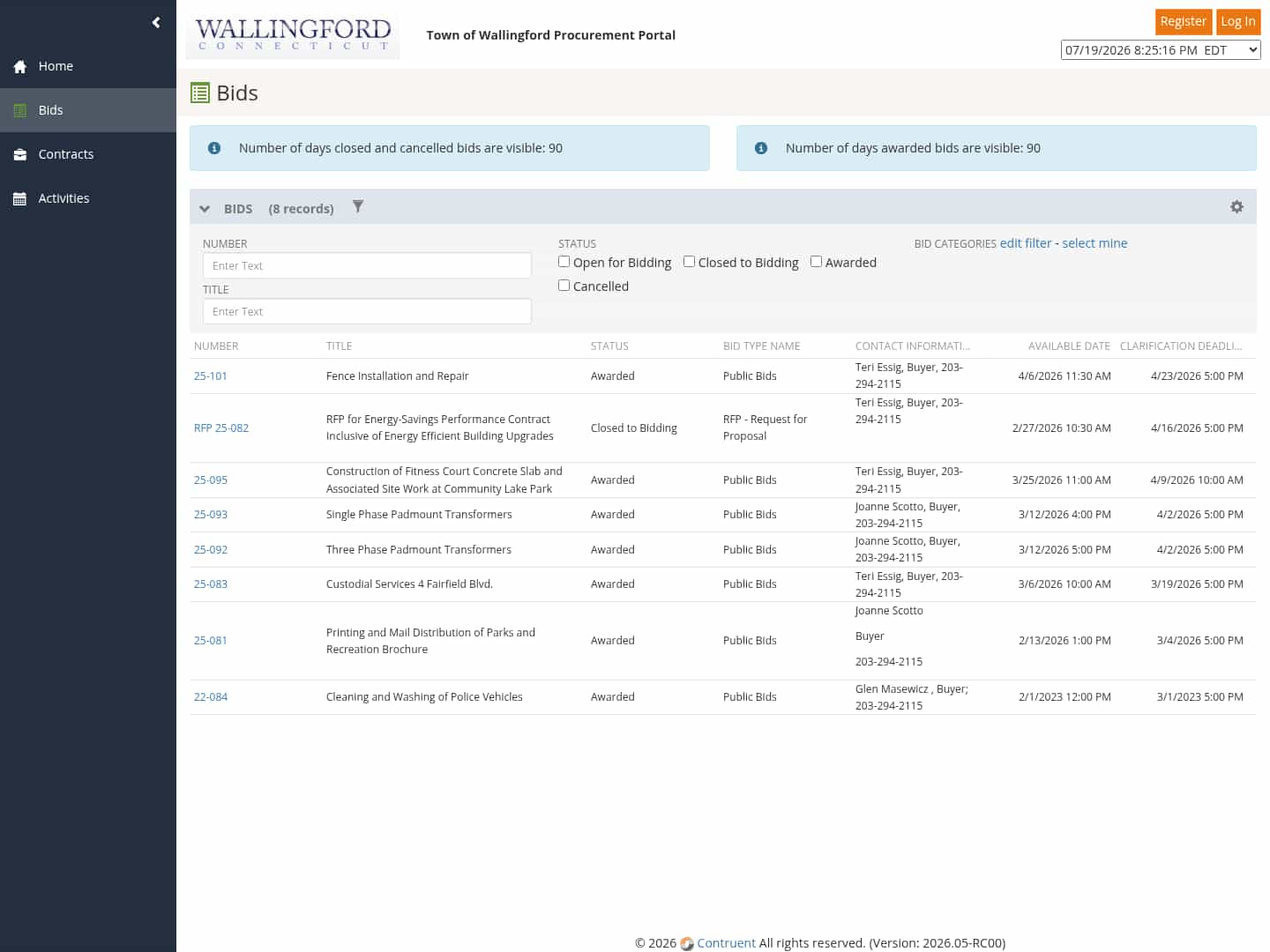Open Home in the sidebar menu
Image resolution: width=1270 pixels, height=952 pixels.
click(x=88, y=66)
